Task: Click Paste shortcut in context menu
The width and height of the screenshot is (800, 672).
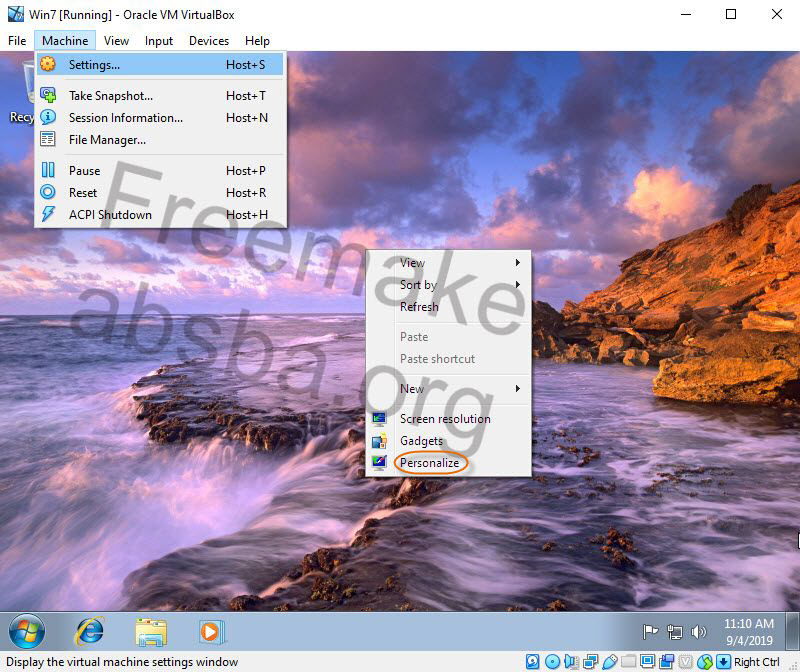Action: (x=448, y=359)
